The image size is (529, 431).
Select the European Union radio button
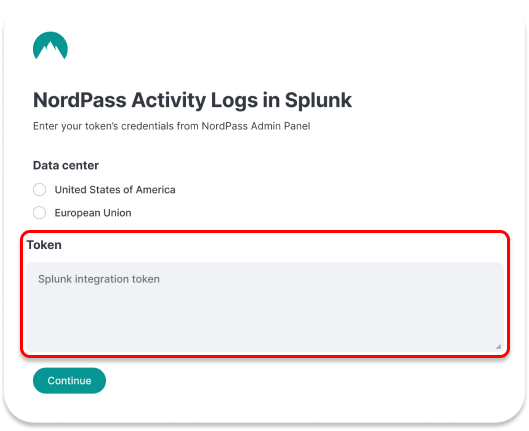tap(39, 213)
